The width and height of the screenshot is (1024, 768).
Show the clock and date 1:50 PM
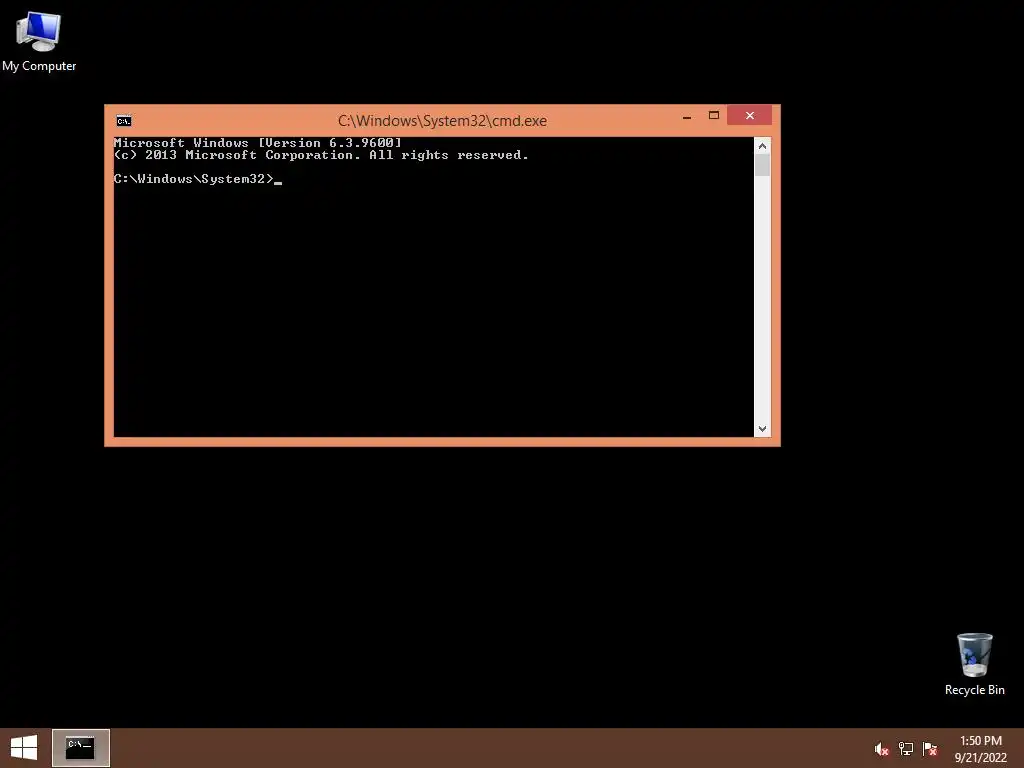[980, 749]
